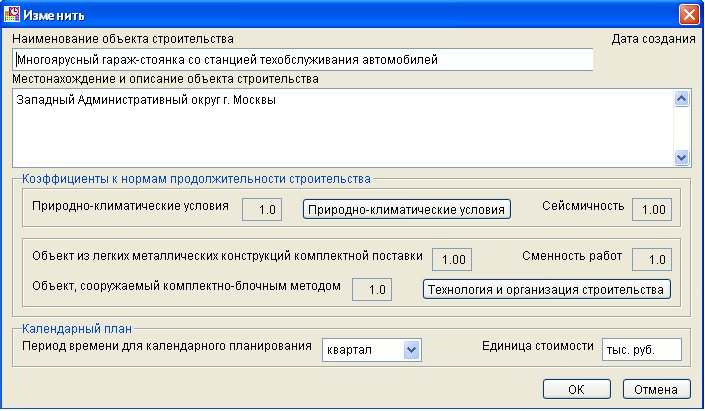Click the application icon in the title bar
Screen dimensions: 705x411
coord(12,14)
